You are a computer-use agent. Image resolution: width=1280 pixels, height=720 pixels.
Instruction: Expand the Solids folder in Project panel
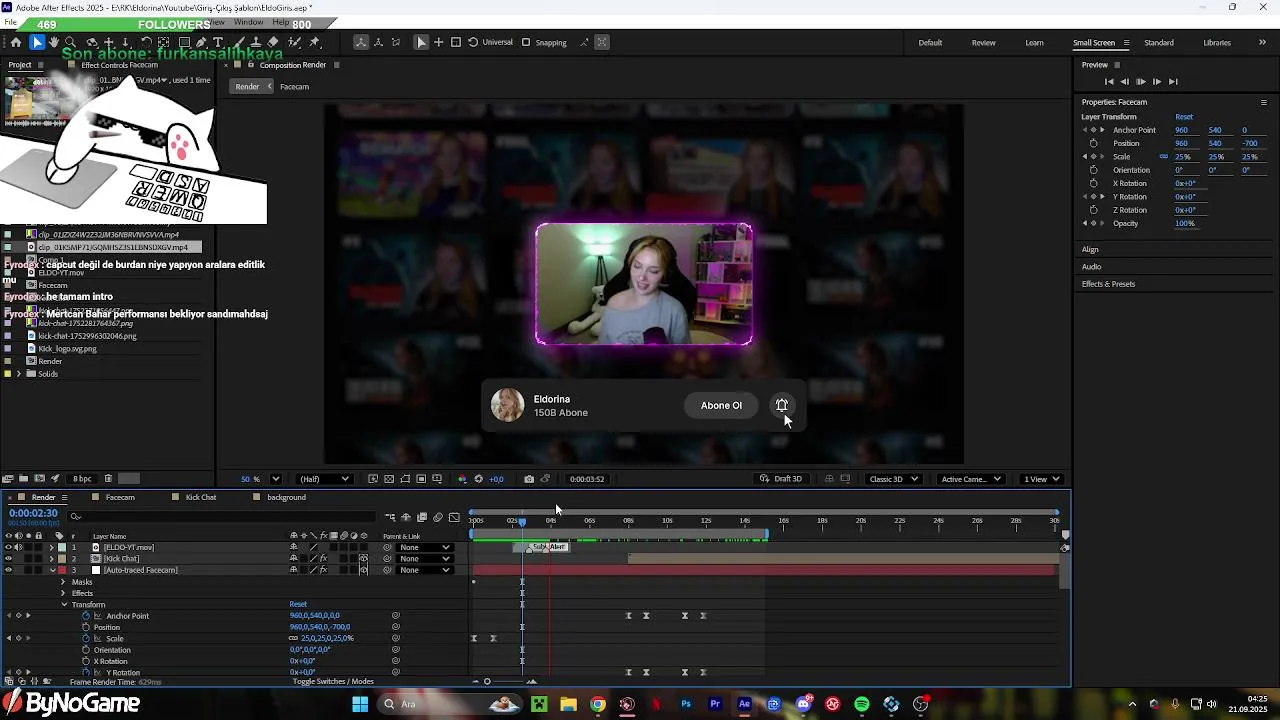pyautogui.click(x=19, y=374)
